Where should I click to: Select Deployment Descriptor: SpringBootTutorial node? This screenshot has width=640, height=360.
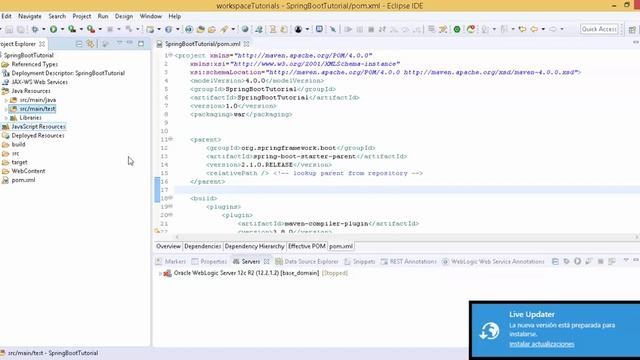pyautogui.click(x=68, y=73)
